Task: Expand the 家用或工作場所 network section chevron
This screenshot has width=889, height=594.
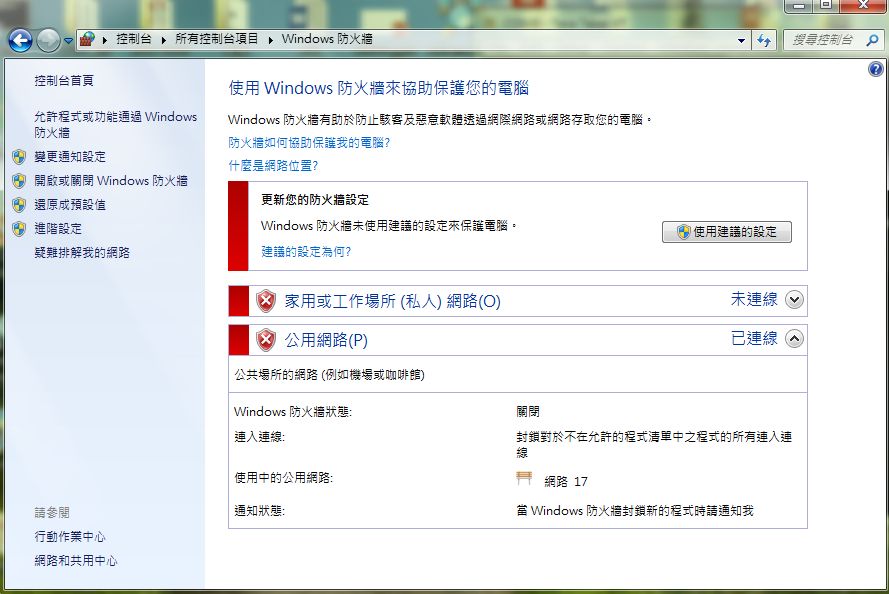Action: [794, 299]
